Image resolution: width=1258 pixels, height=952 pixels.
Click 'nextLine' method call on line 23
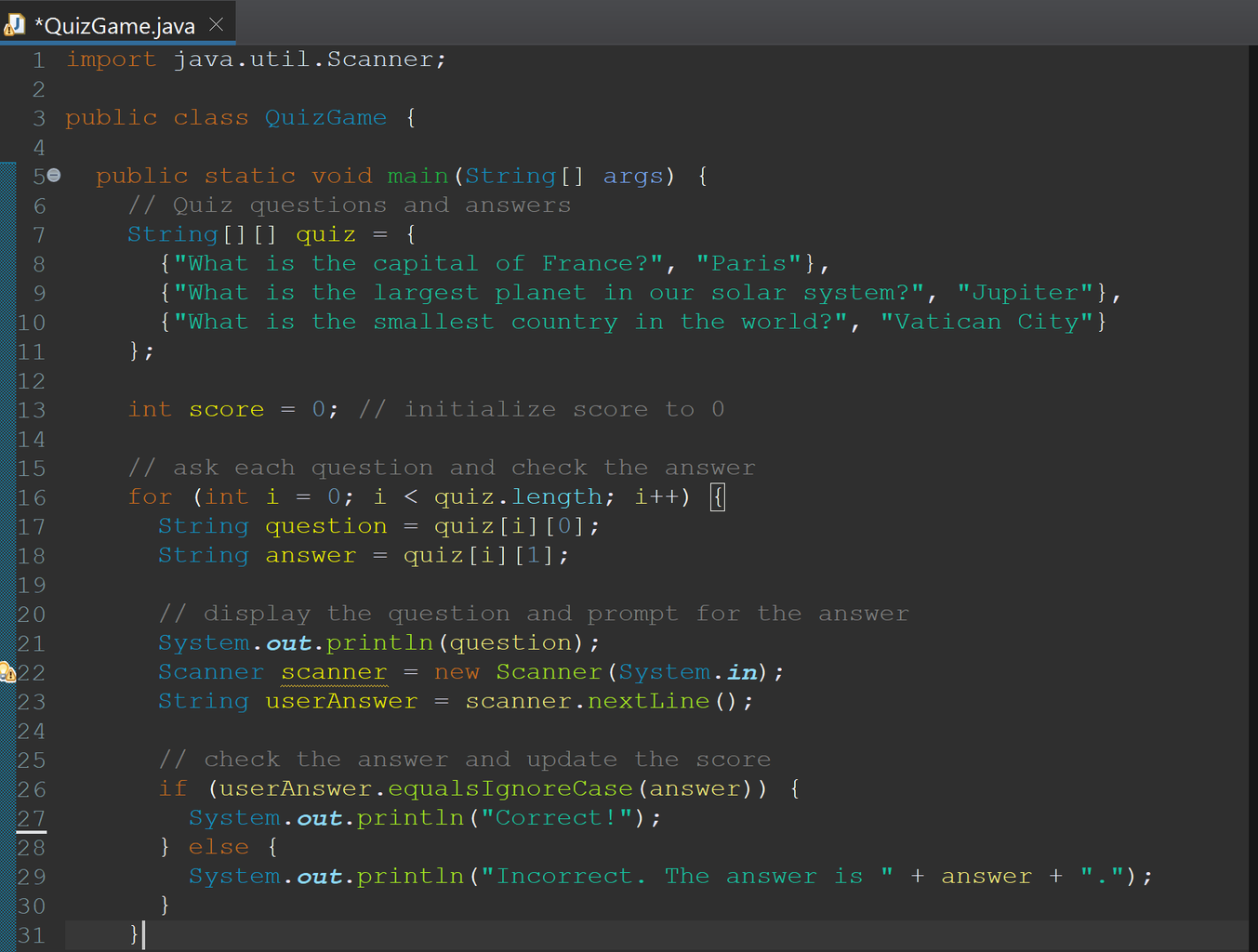coord(648,702)
